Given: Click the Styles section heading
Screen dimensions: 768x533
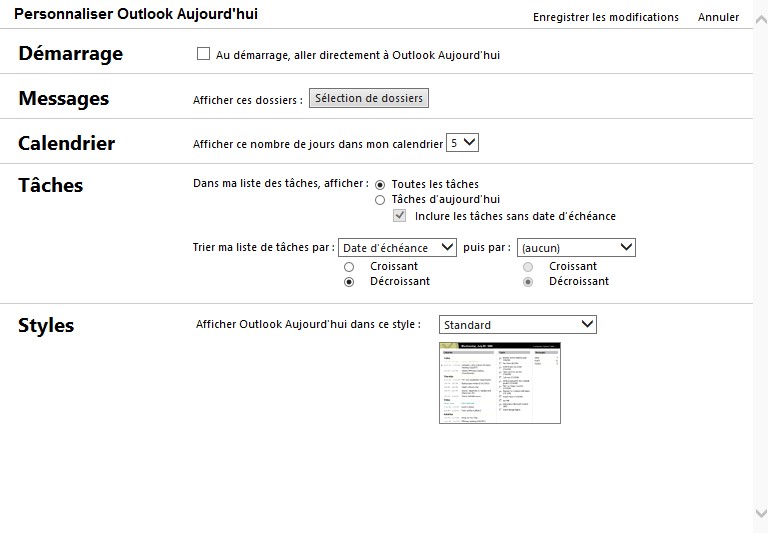Looking at the screenshot, I should click(46, 325).
